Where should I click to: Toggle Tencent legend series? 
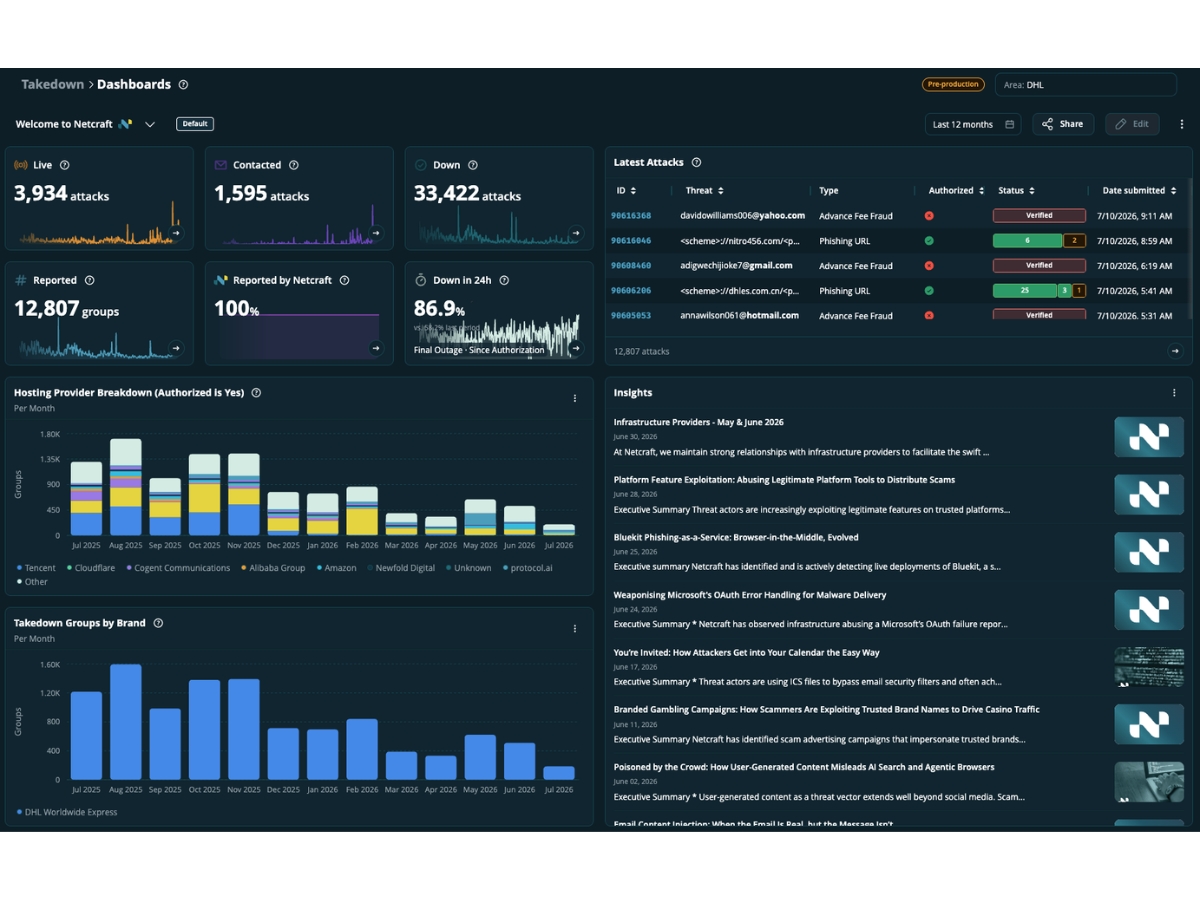tap(36, 568)
